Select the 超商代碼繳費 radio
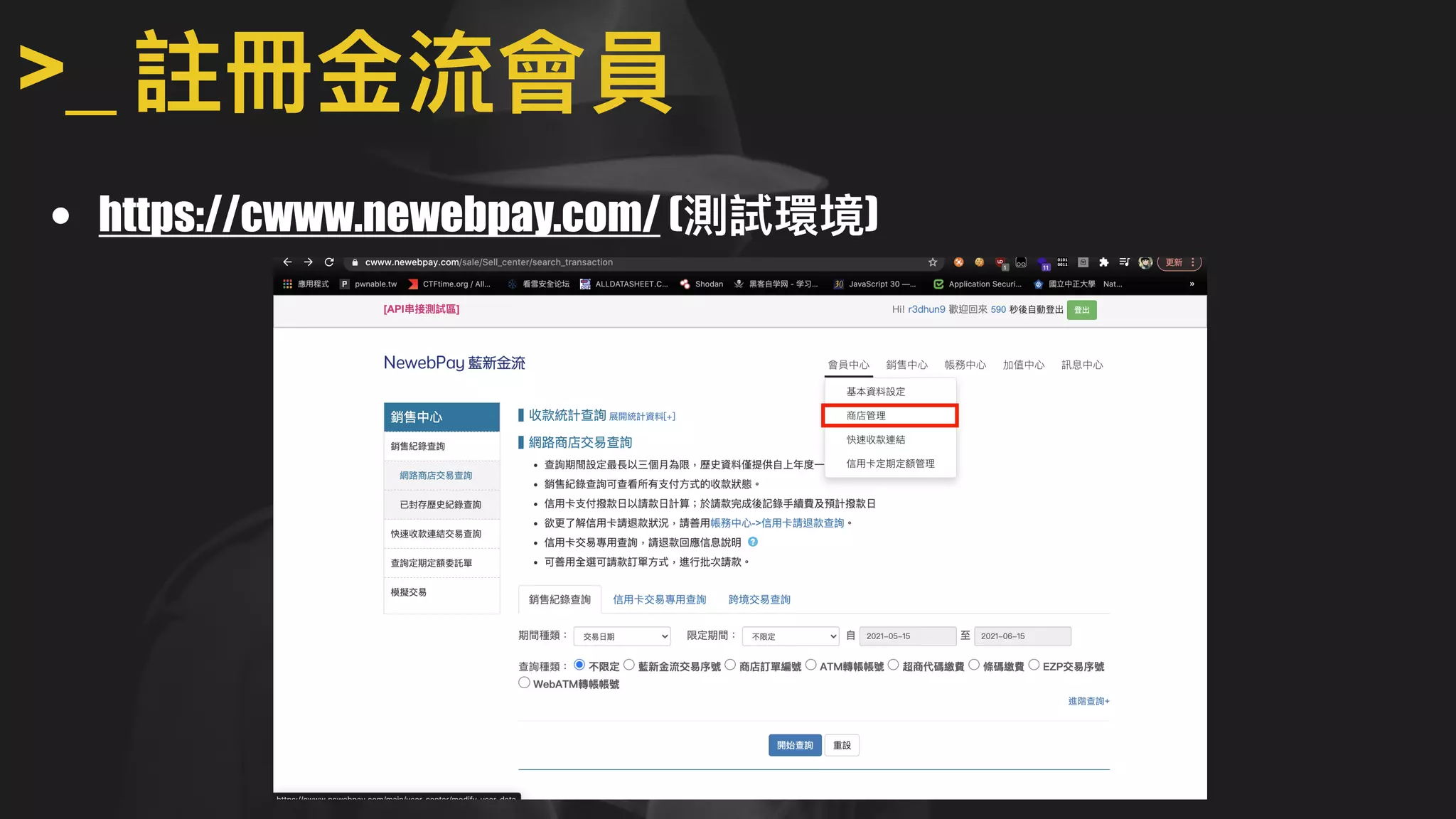Viewport: 1456px width, 819px height. tap(893, 665)
